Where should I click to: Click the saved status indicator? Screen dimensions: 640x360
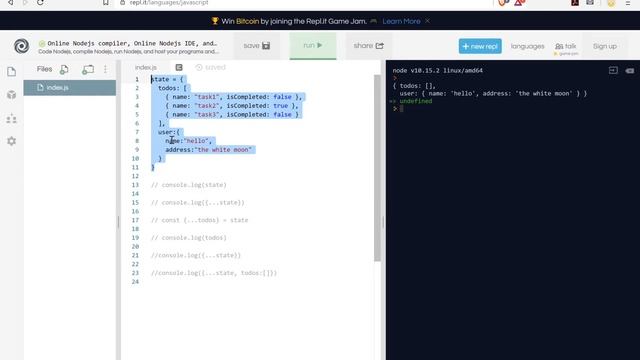click(210, 67)
